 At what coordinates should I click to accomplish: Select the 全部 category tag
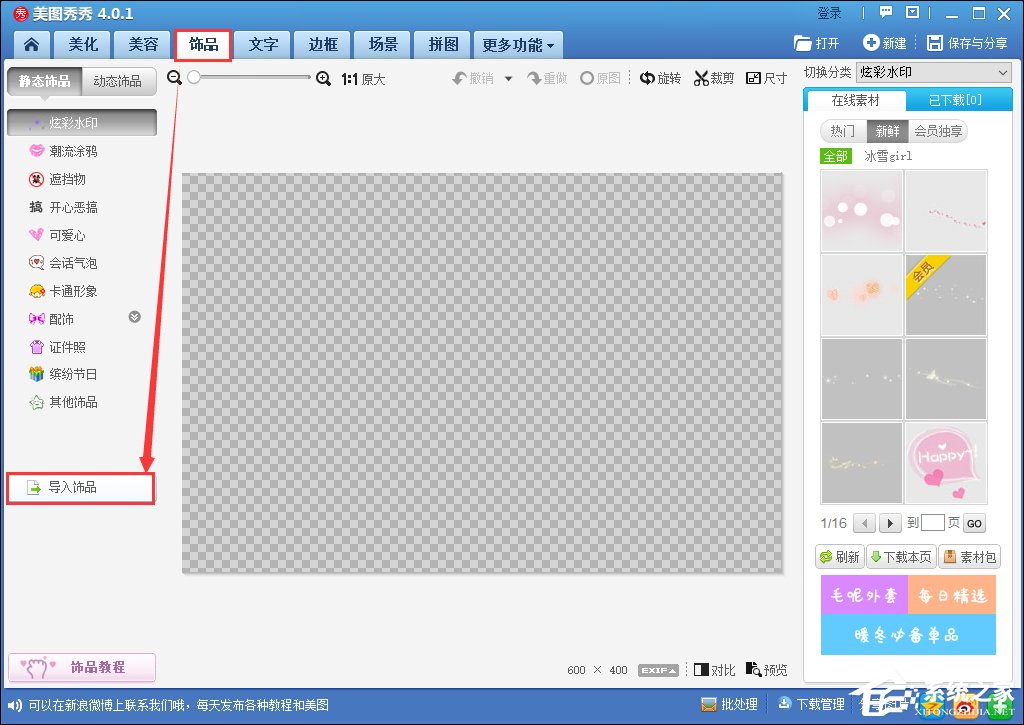click(836, 156)
